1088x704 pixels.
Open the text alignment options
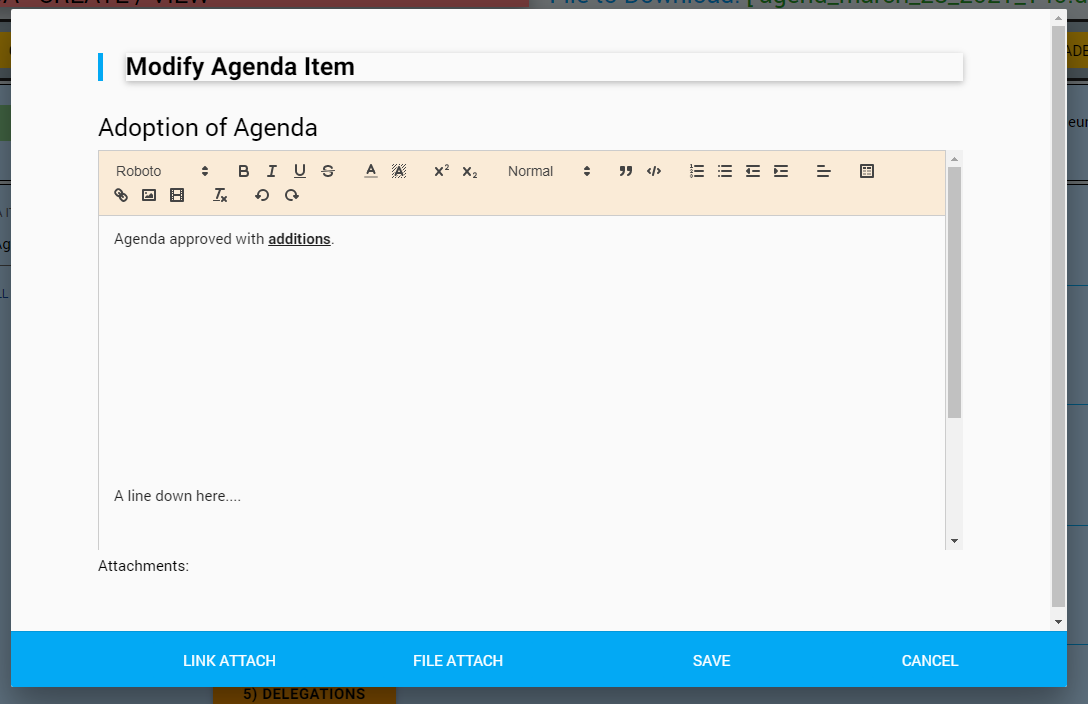coord(824,171)
